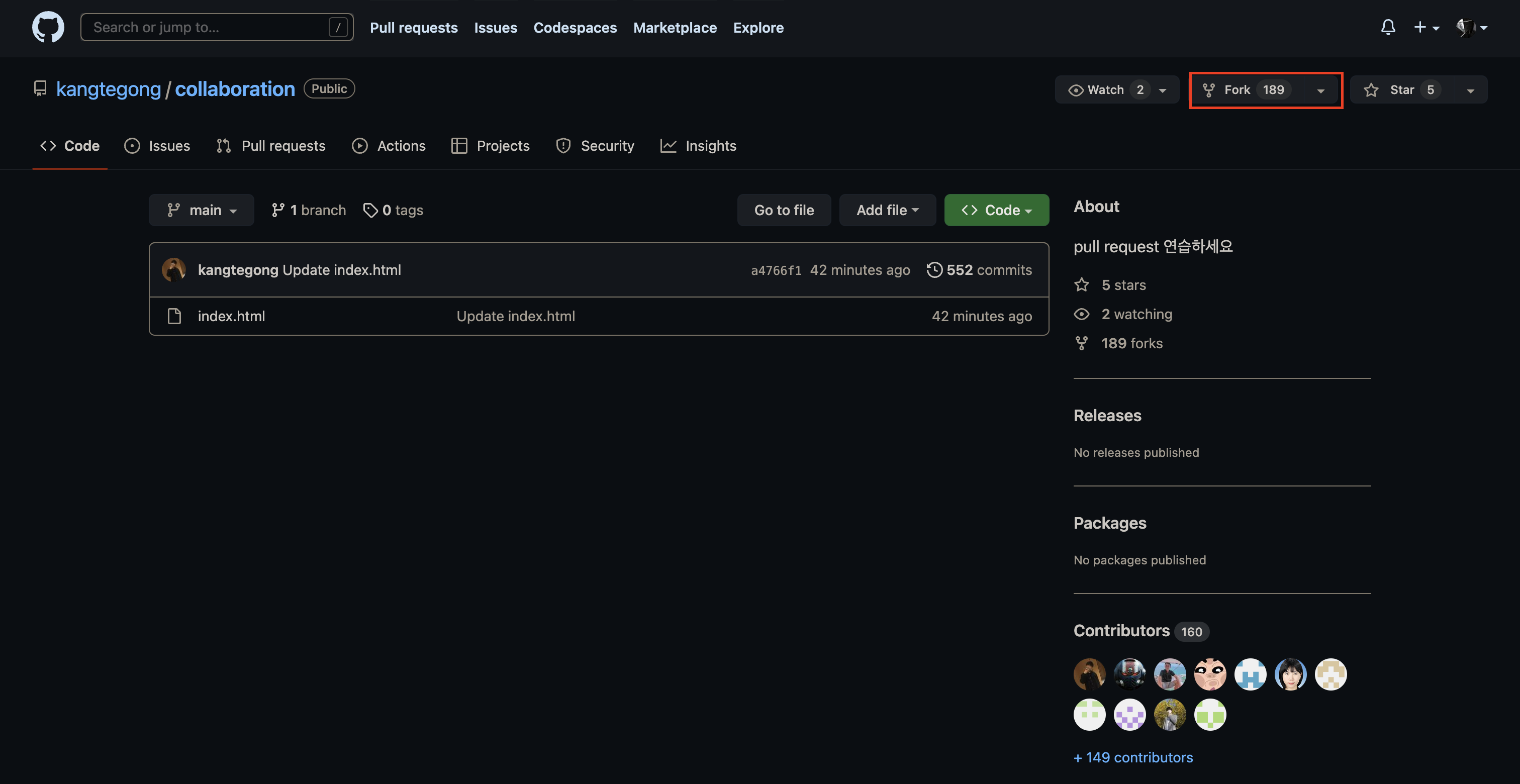Click the Go to file button

pos(784,210)
